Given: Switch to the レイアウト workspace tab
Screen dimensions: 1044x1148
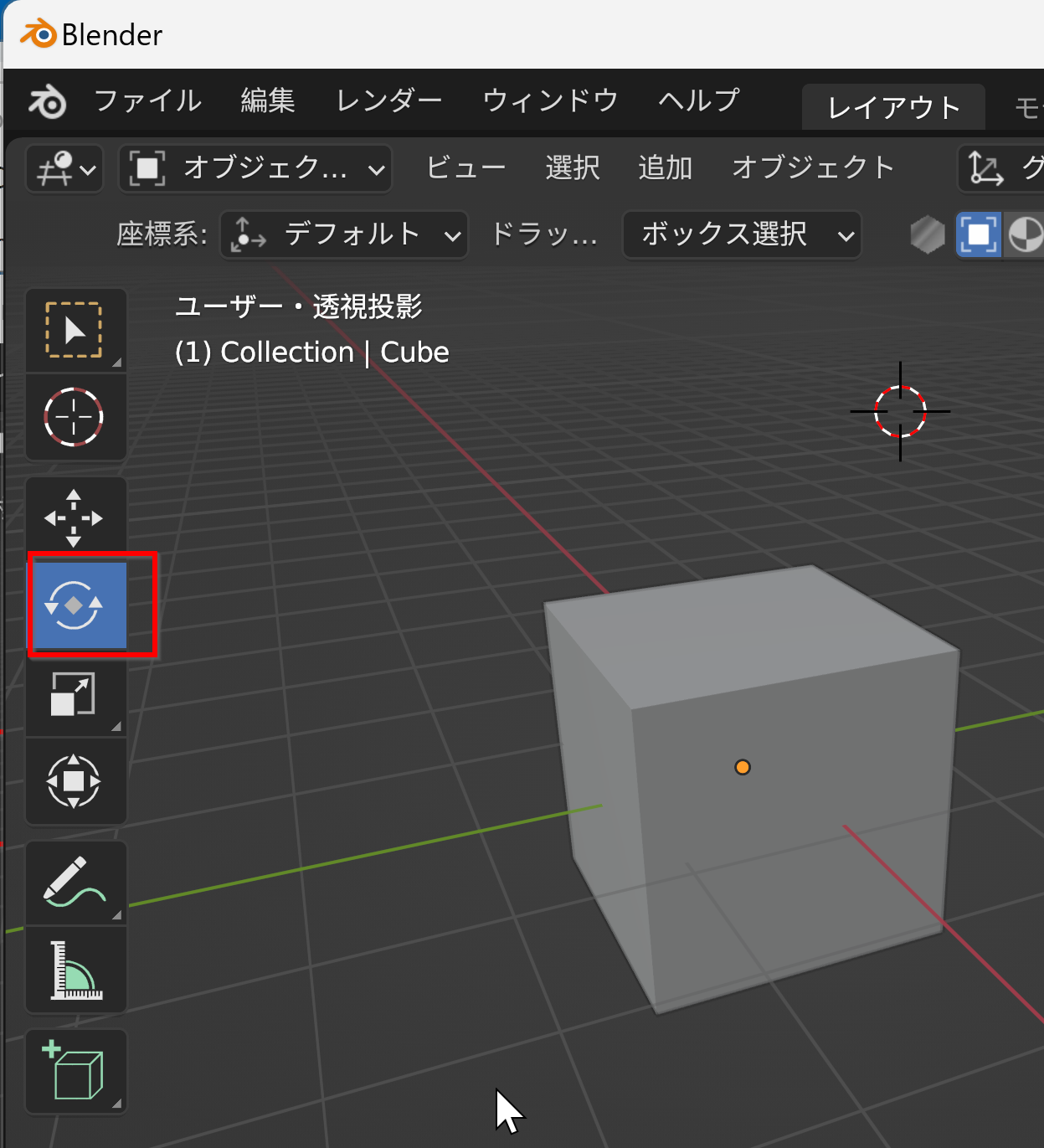Looking at the screenshot, I should coord(893,107).
